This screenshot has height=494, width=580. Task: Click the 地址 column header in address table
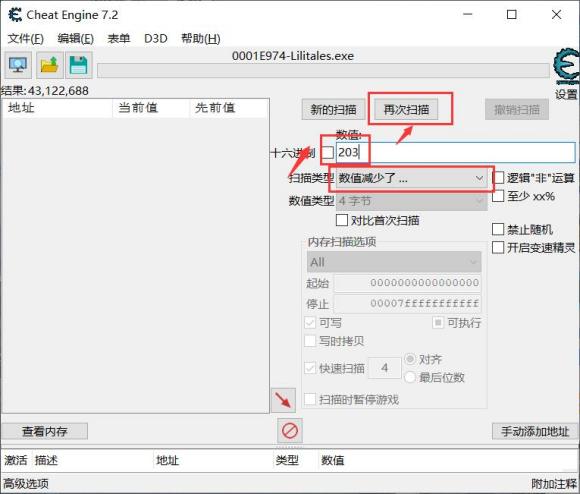(213, 460)
